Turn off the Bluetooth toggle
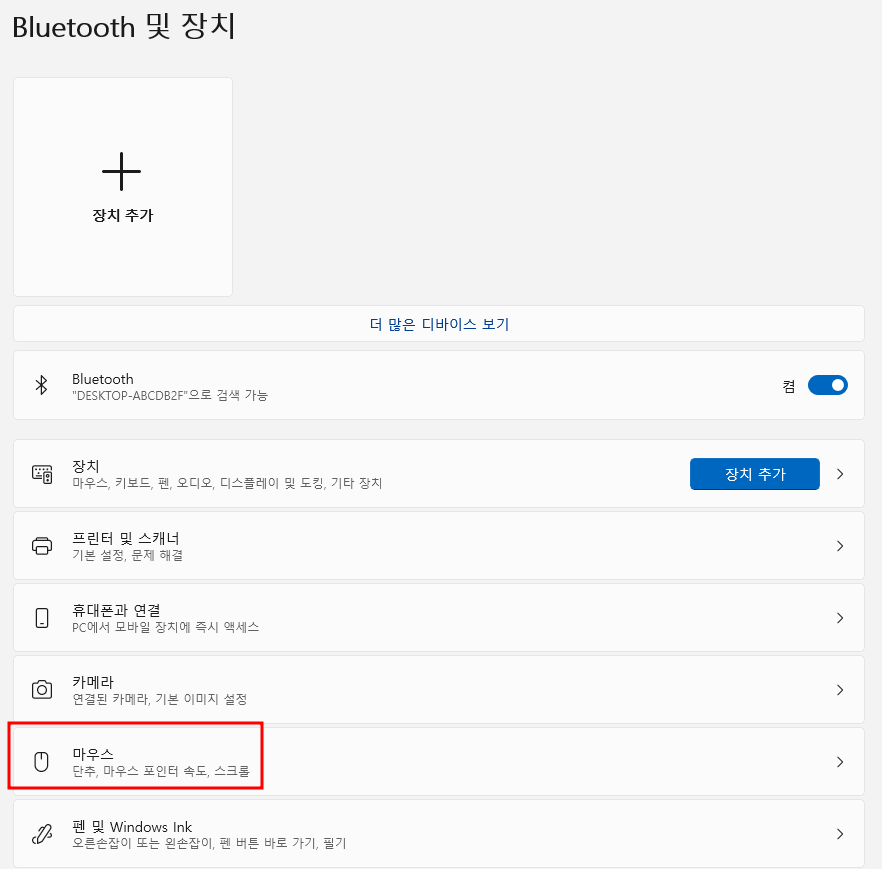The height and width of the screenshot is (869, 882). [828, 385]
